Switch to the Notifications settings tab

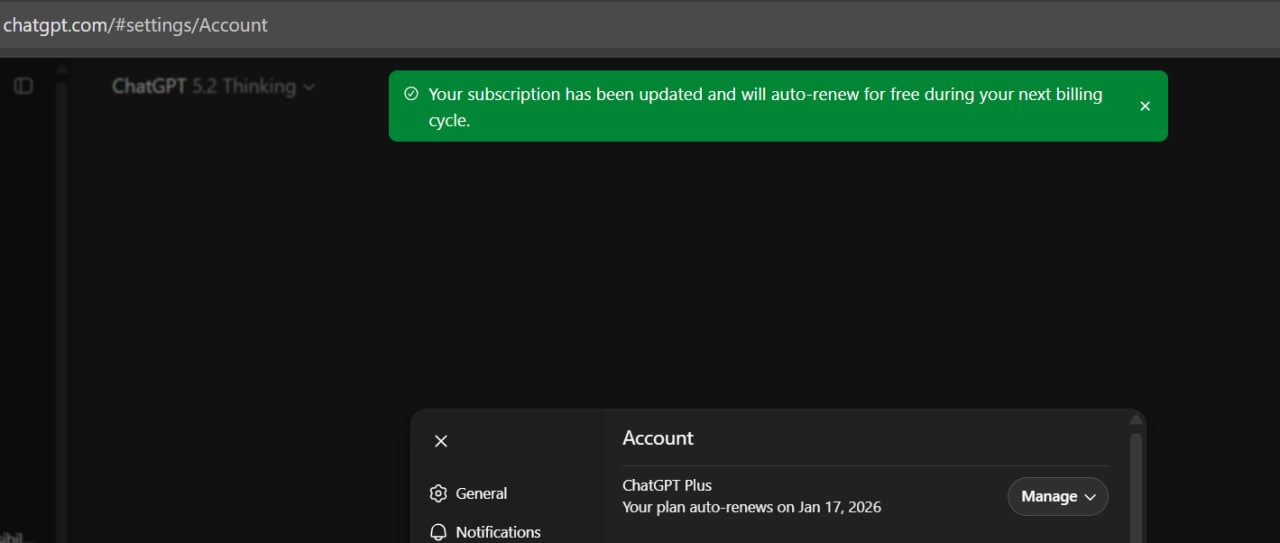click(x=497, y=532)
